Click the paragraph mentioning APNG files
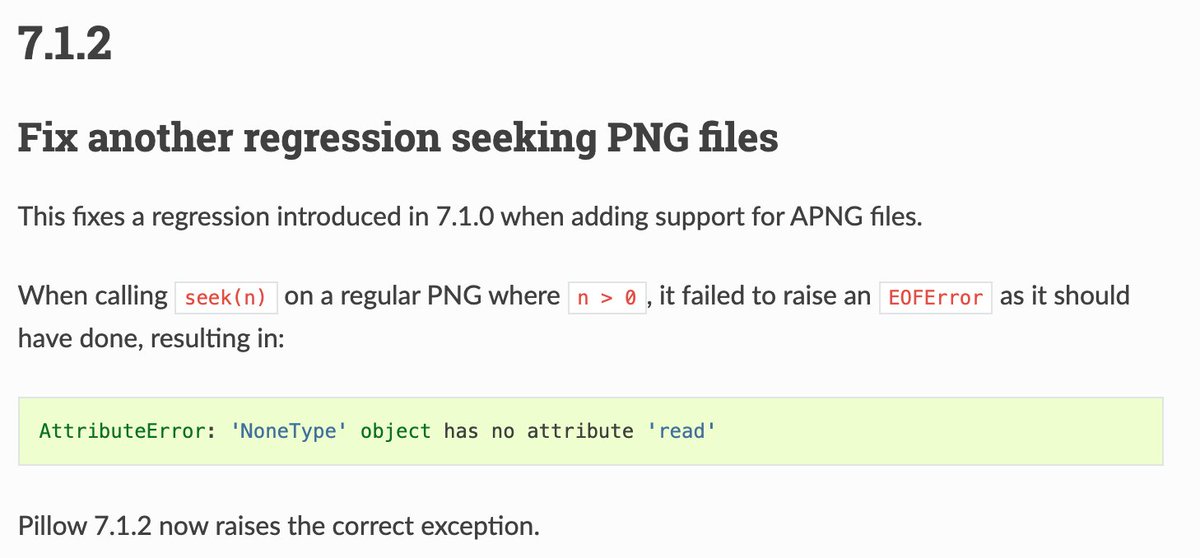The image size is (1200, 558). (x=469, y=216)
